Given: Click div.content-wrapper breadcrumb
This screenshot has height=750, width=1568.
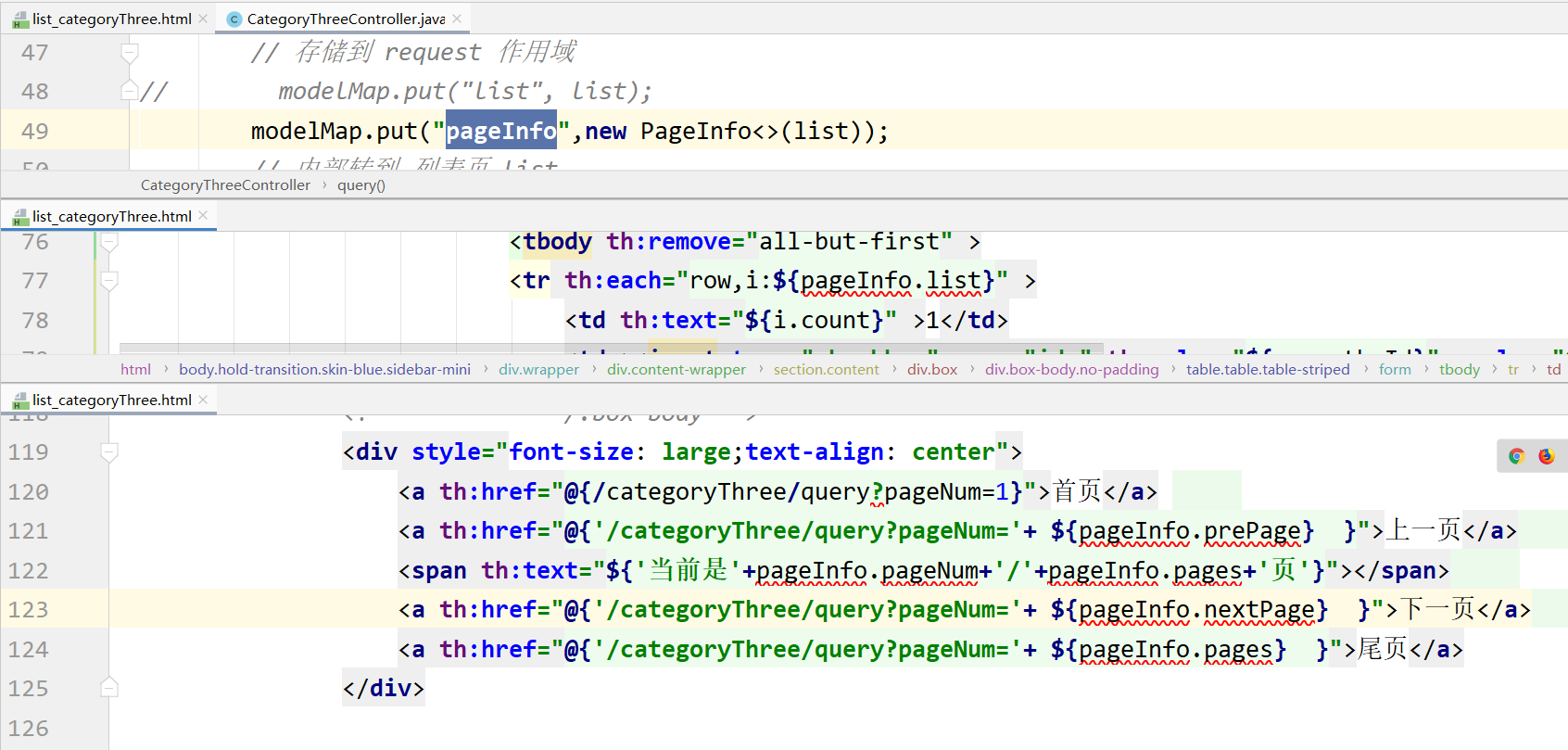Looking at the screenshot, I should click(x=677, y=369).
